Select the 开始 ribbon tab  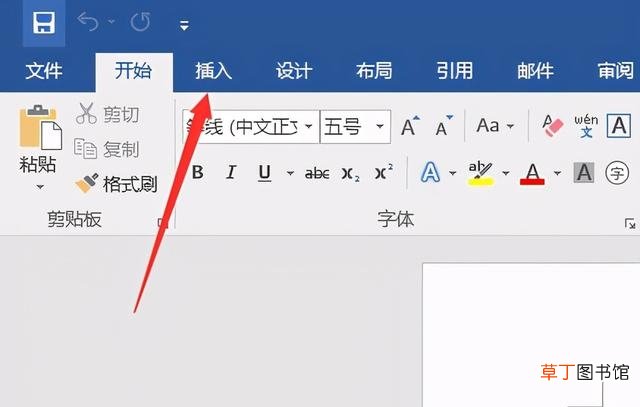coord(133,71)
